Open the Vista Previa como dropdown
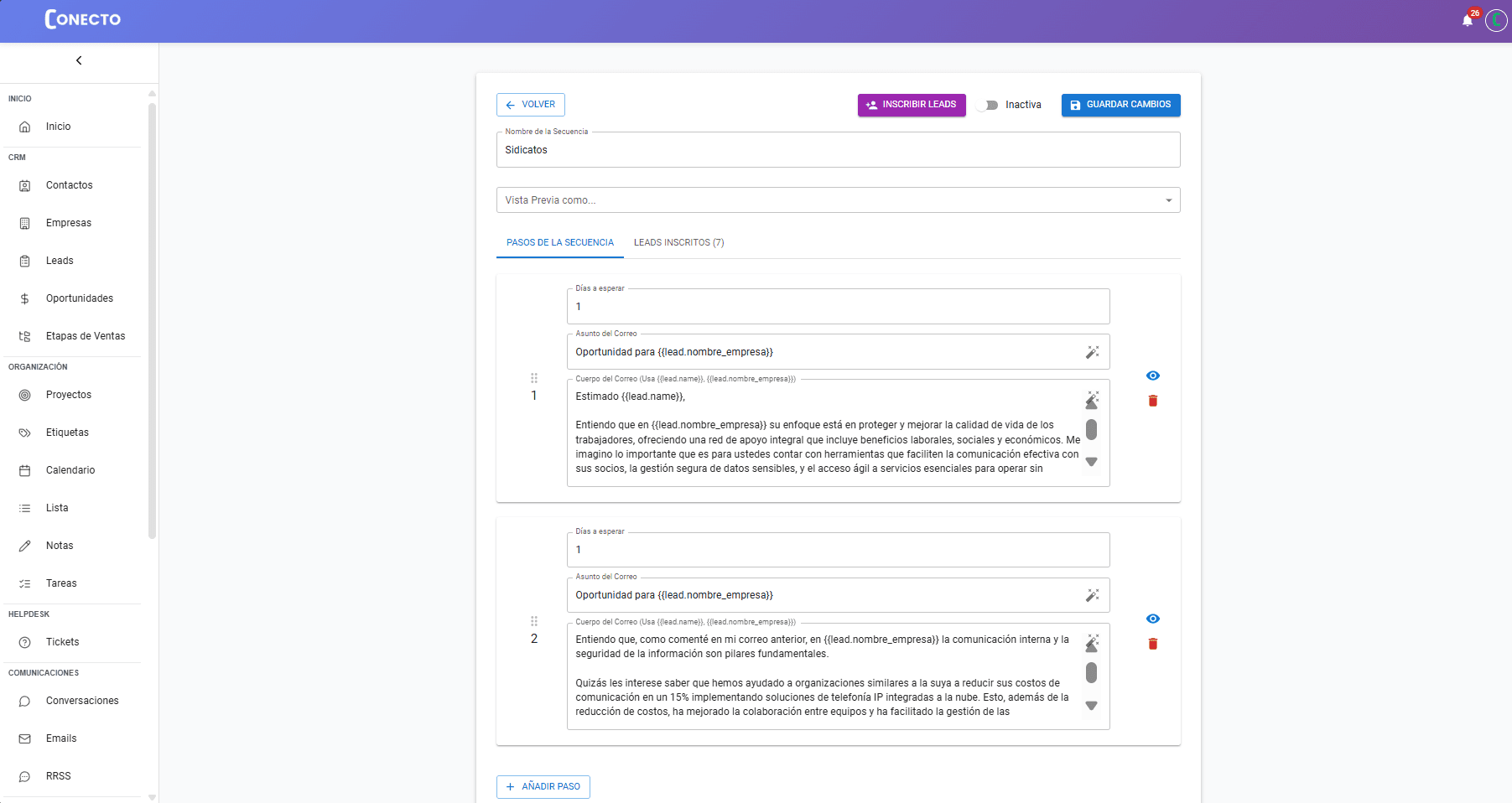The height and width of the screenshot is (803, 1512). tap(838, 200)
